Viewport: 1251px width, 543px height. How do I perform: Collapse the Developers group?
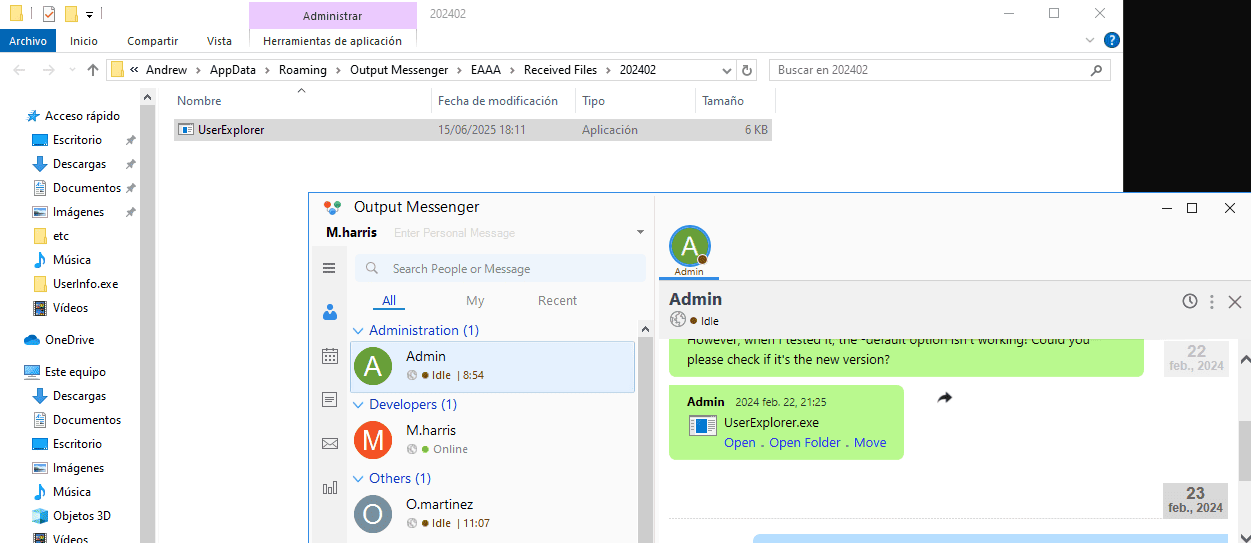(359, 405)
